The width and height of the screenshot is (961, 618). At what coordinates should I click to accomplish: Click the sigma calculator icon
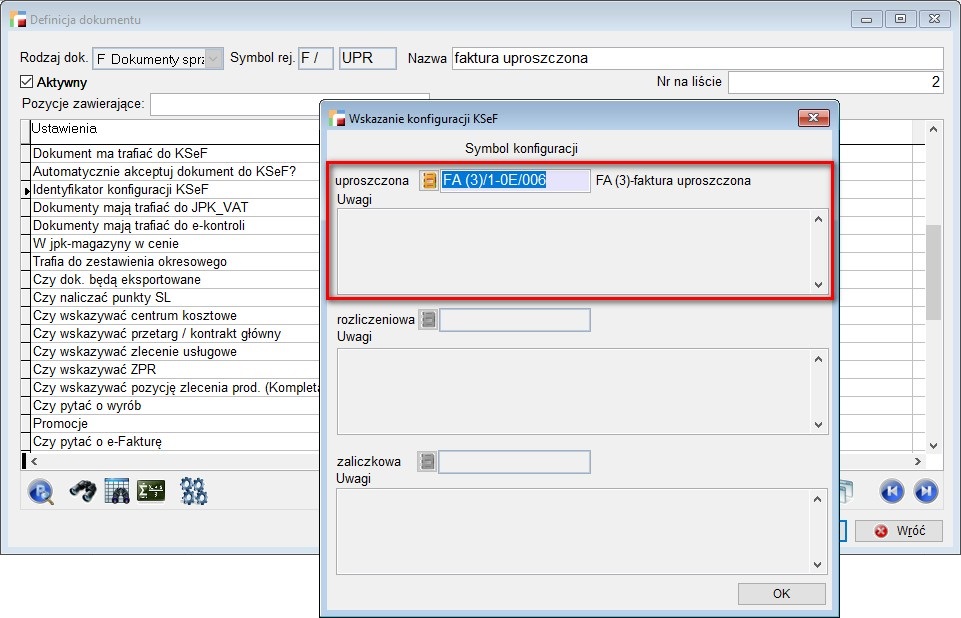click(x=151, y=491)
